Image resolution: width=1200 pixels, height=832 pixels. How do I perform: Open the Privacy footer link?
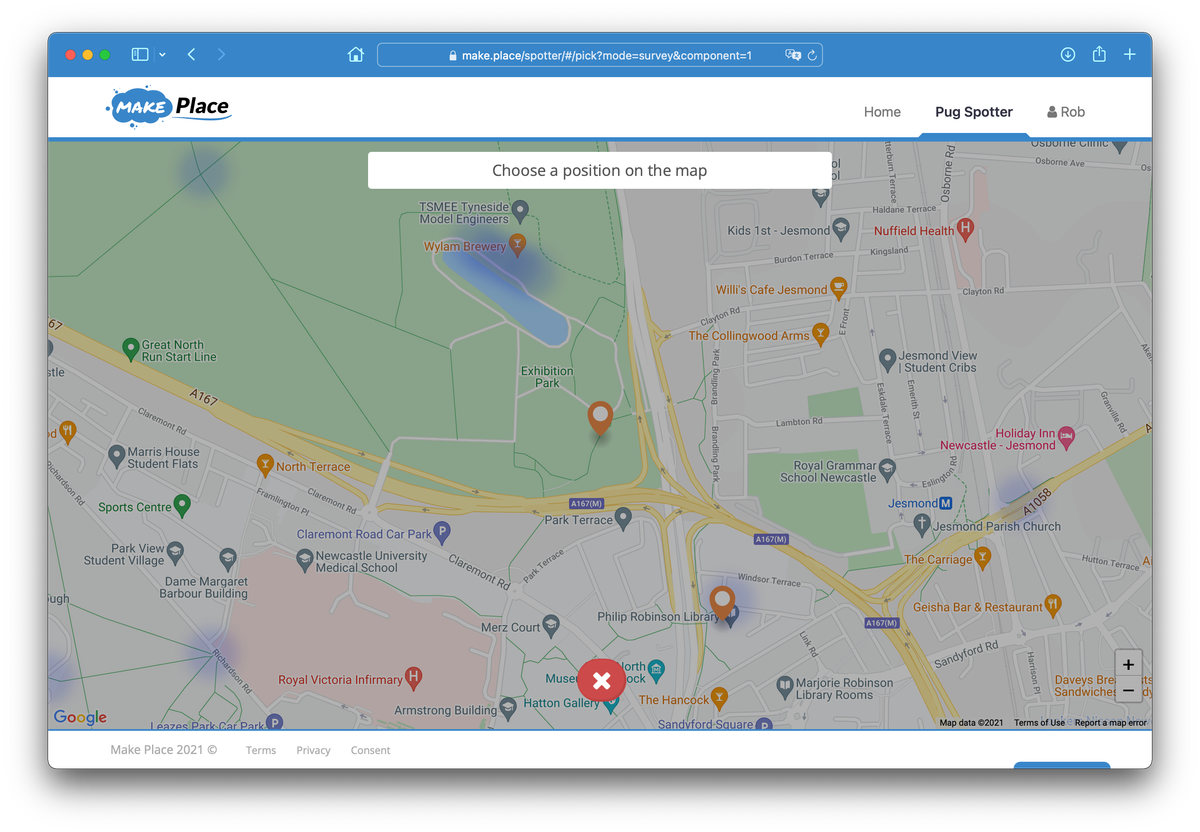(x=313, y=750)
